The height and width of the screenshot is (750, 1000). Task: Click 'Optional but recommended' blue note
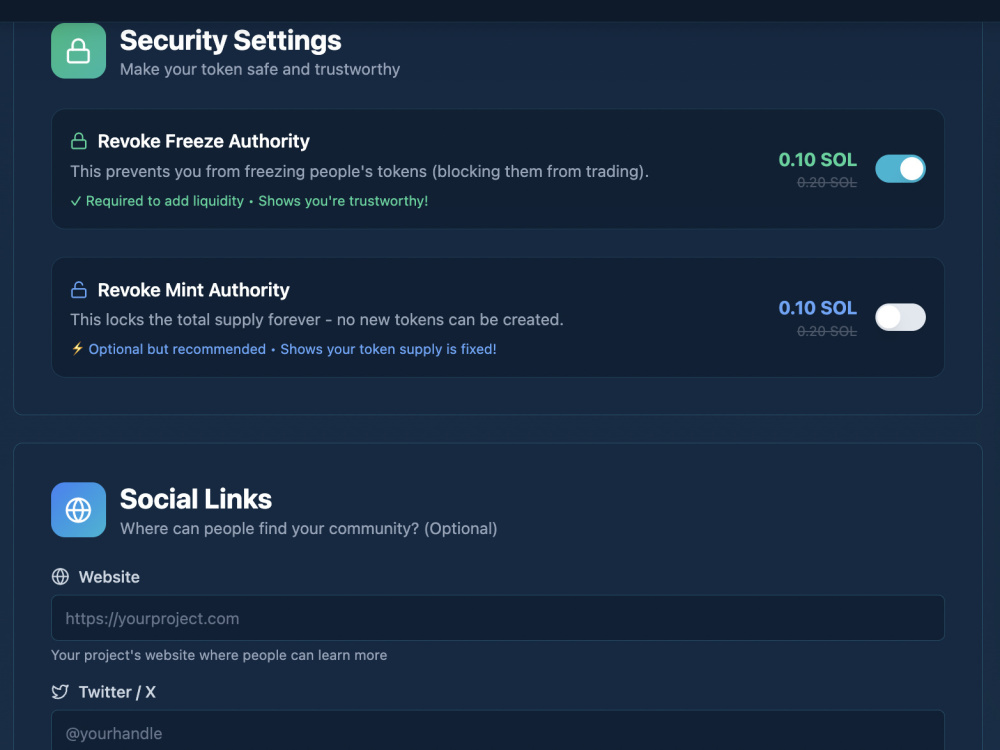[x=177, y=349]
